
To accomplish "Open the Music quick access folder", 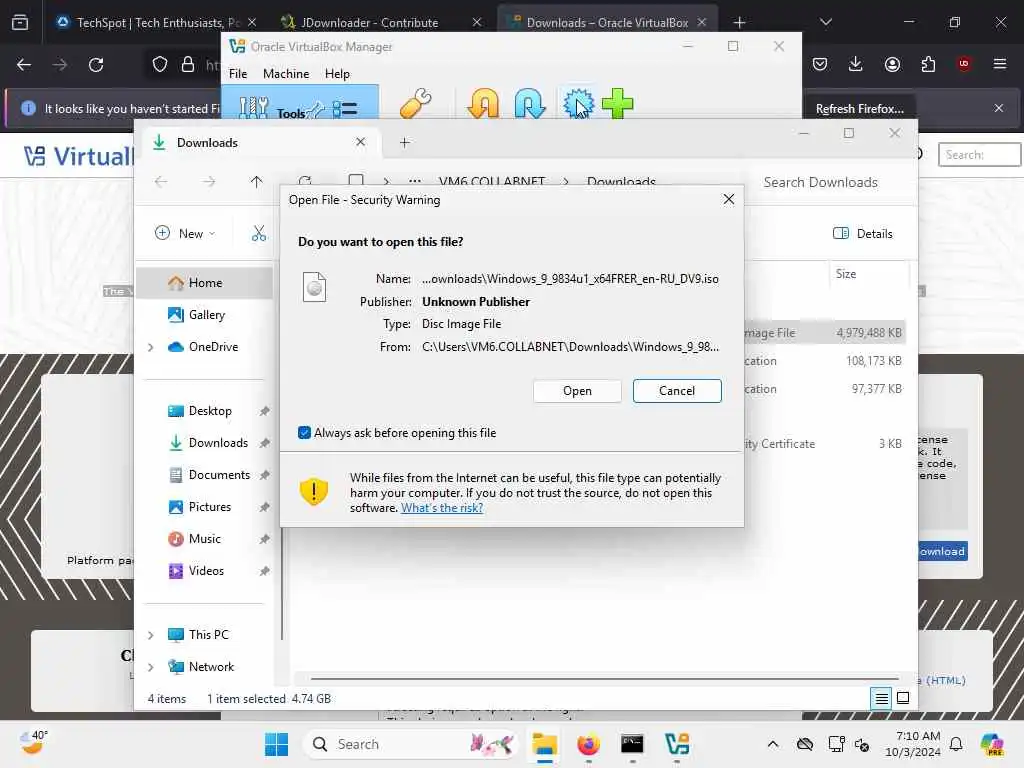I will 204,539.
